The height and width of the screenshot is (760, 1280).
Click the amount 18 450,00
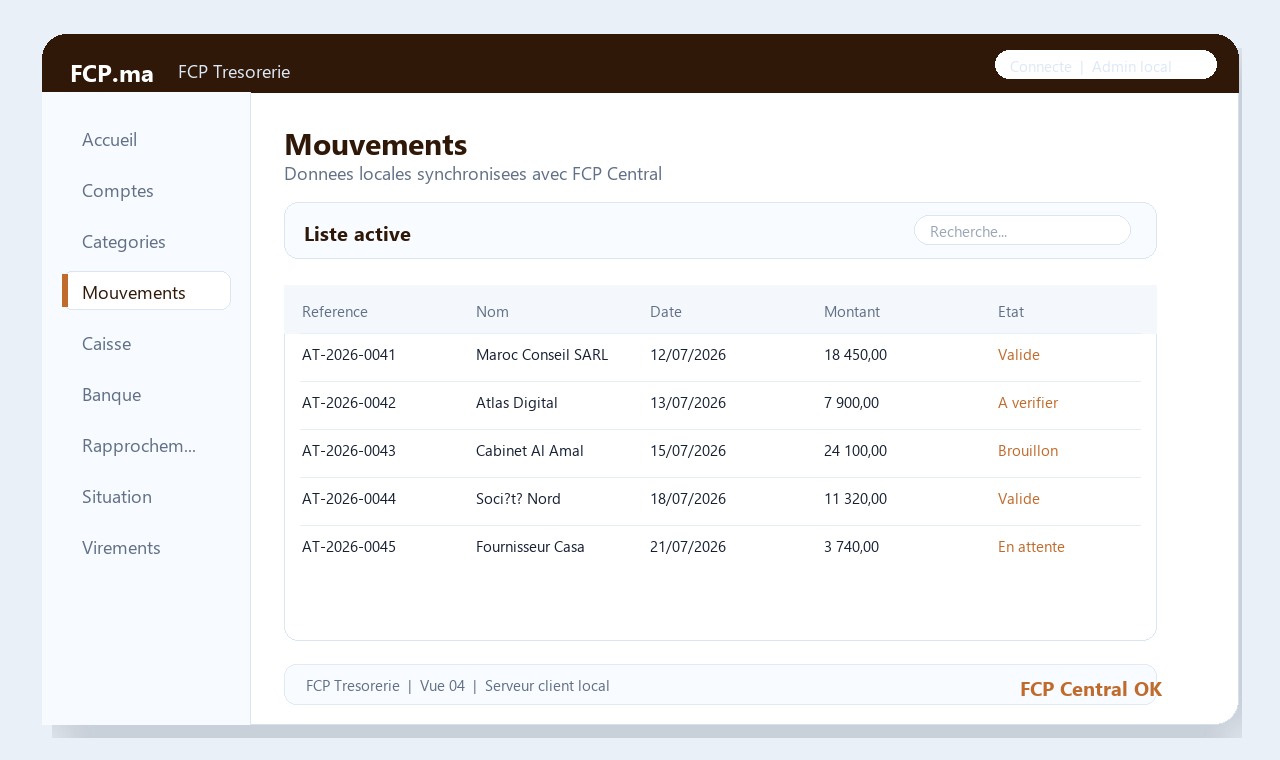(x=855, y=355)
